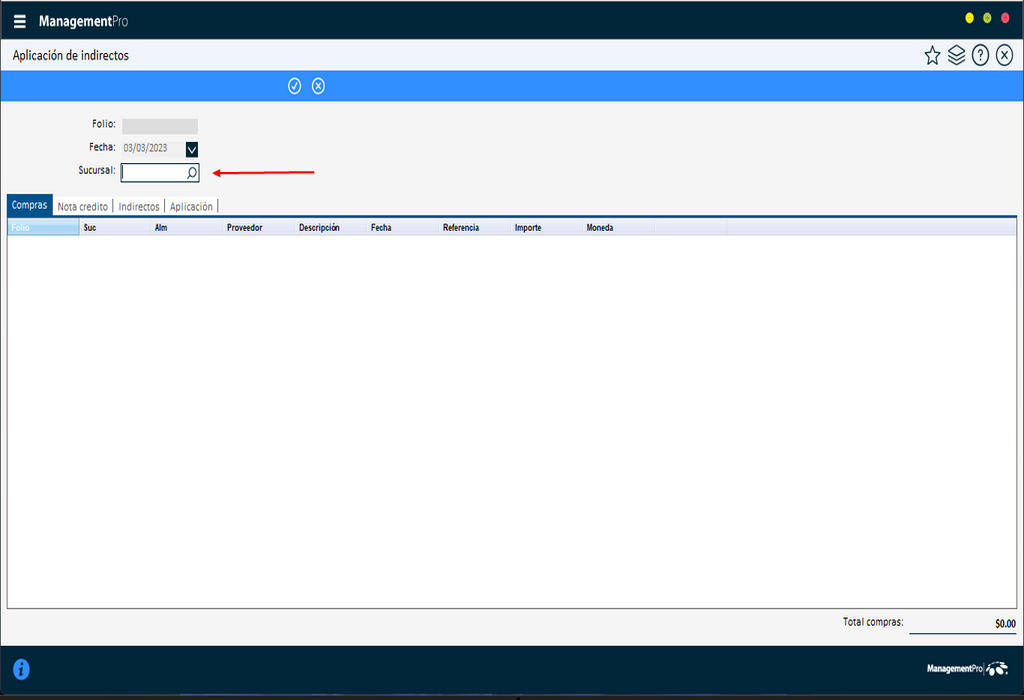The image size is (1024, 700).
Task: Expand the Fecha date dropdown
Action: click(x=192, y=149)
